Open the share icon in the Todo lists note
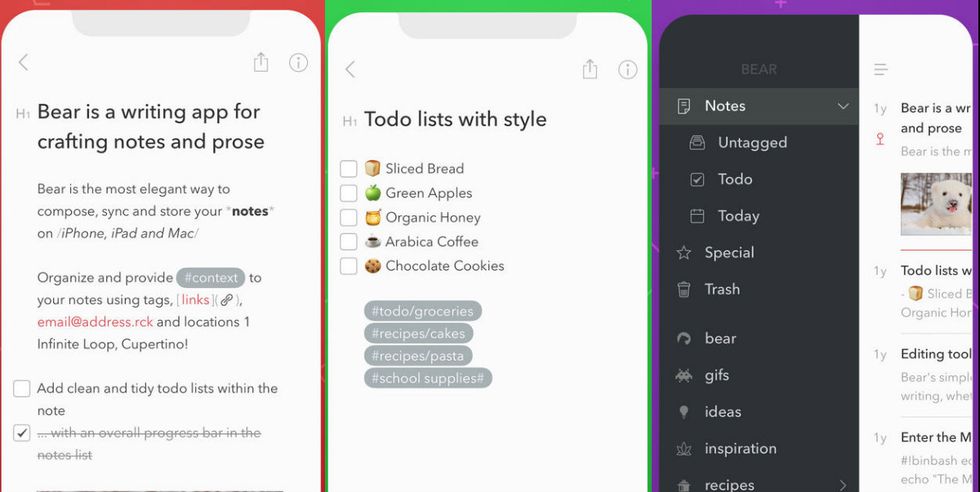Screen dimensions: 980x492 [x=590, y=69]
